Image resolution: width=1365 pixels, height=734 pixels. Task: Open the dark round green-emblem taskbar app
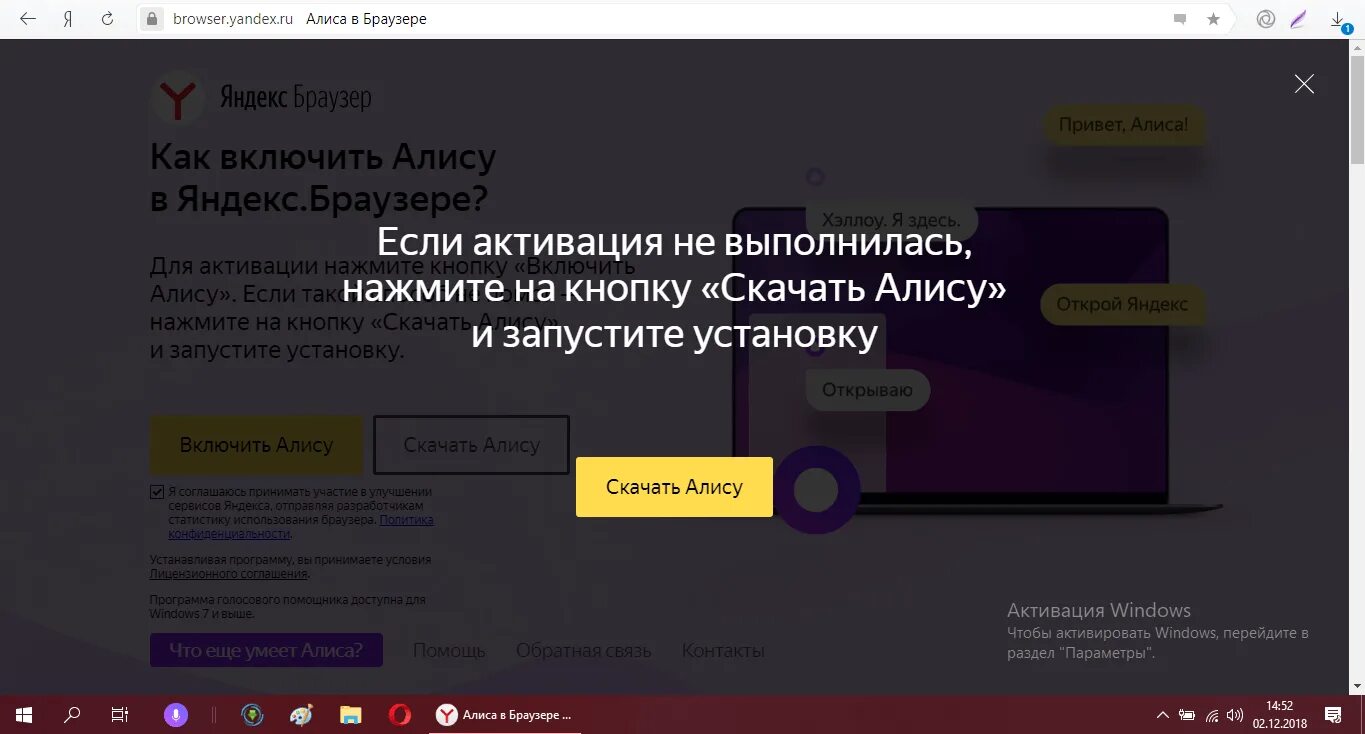tap(252, 714)
